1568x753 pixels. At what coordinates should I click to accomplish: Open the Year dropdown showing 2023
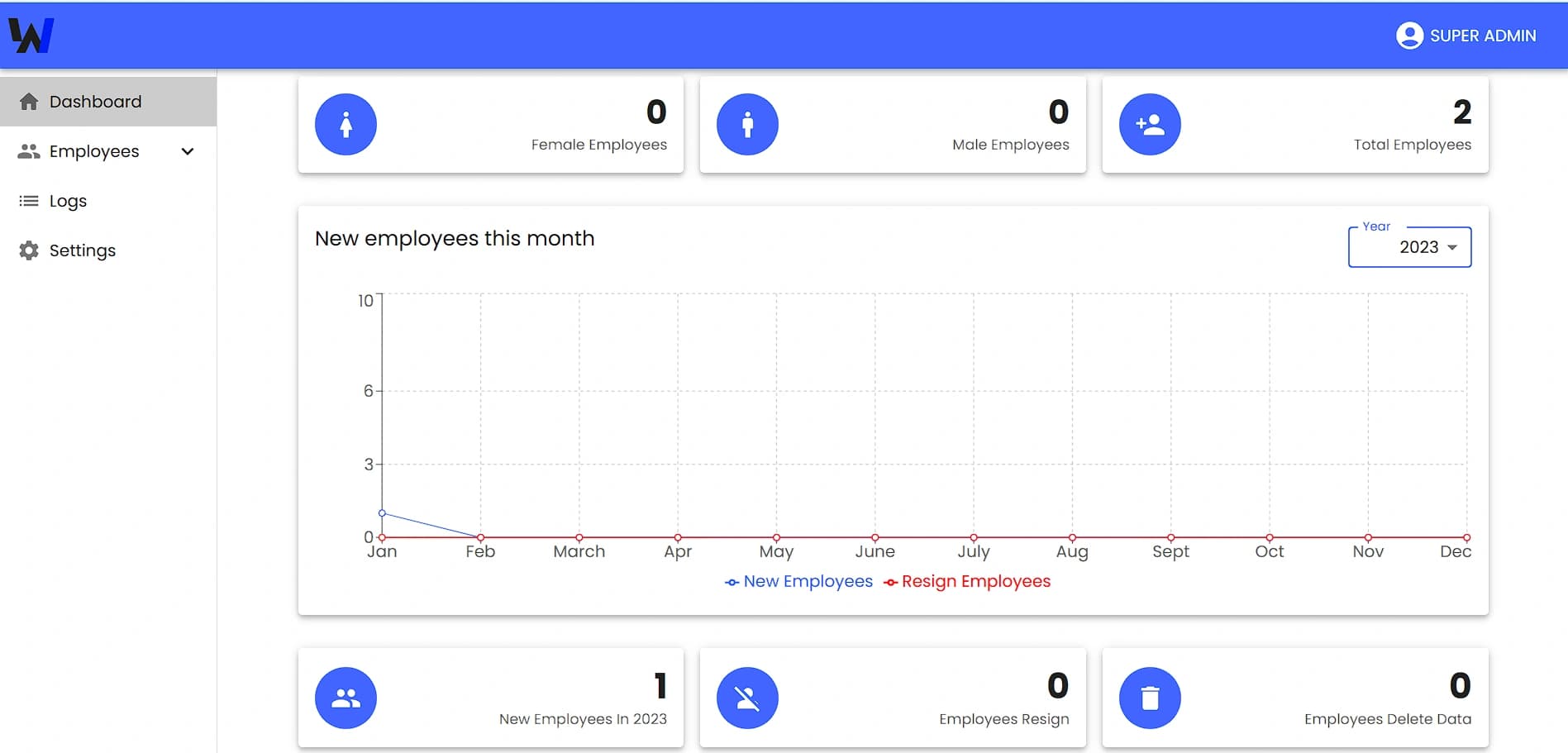coord(1409,247)
